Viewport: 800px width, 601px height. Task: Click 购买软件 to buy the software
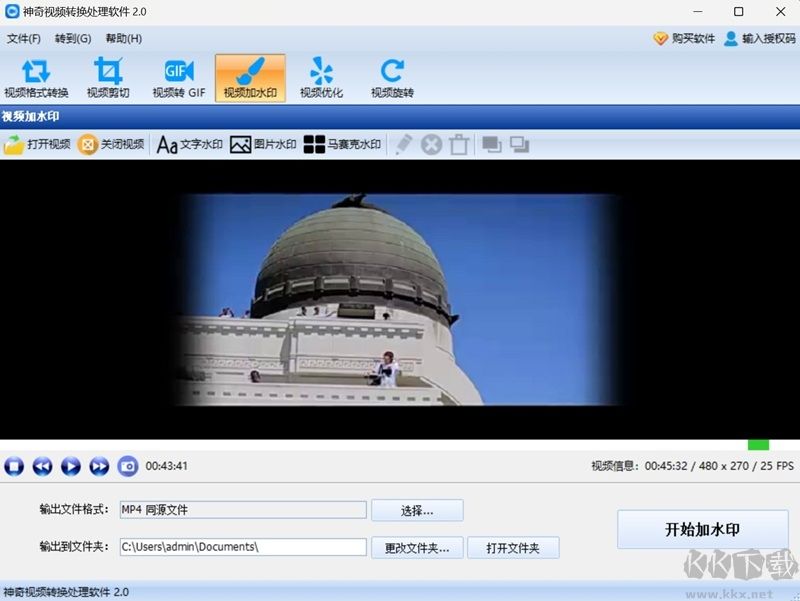pyautogui.click(x=684, y=39)
